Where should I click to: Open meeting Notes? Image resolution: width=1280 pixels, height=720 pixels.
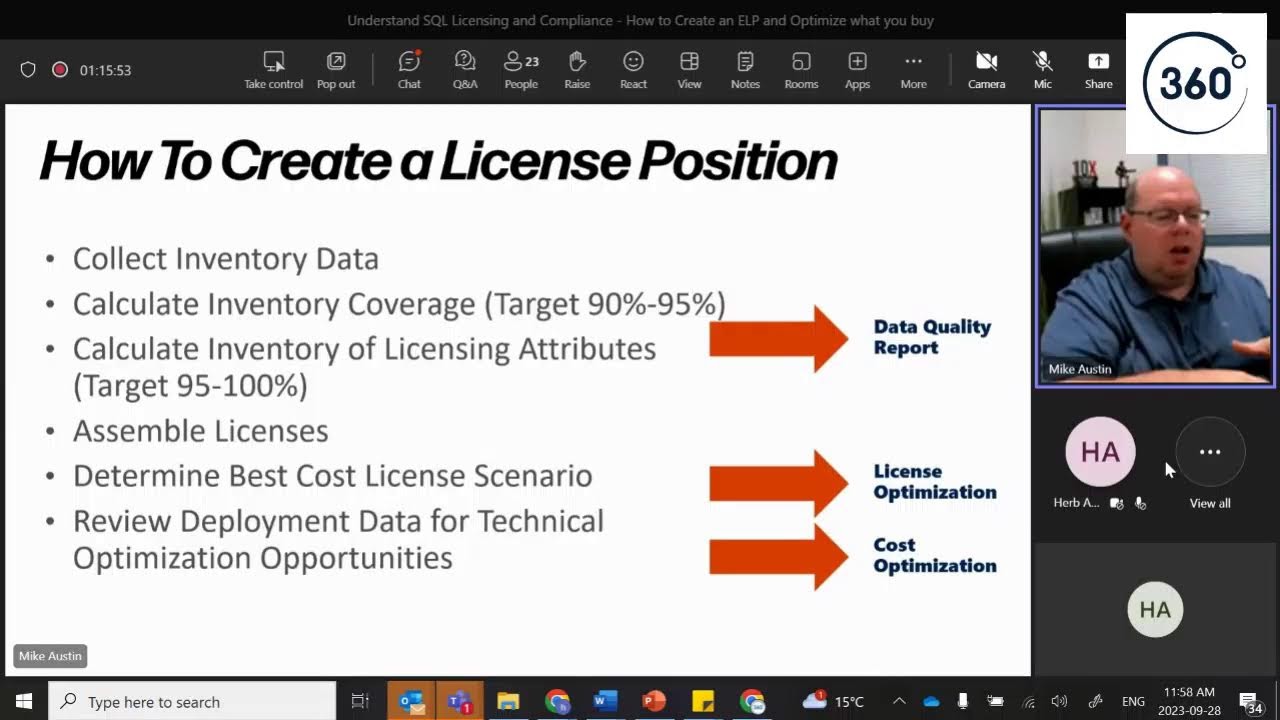pos(745,70)
